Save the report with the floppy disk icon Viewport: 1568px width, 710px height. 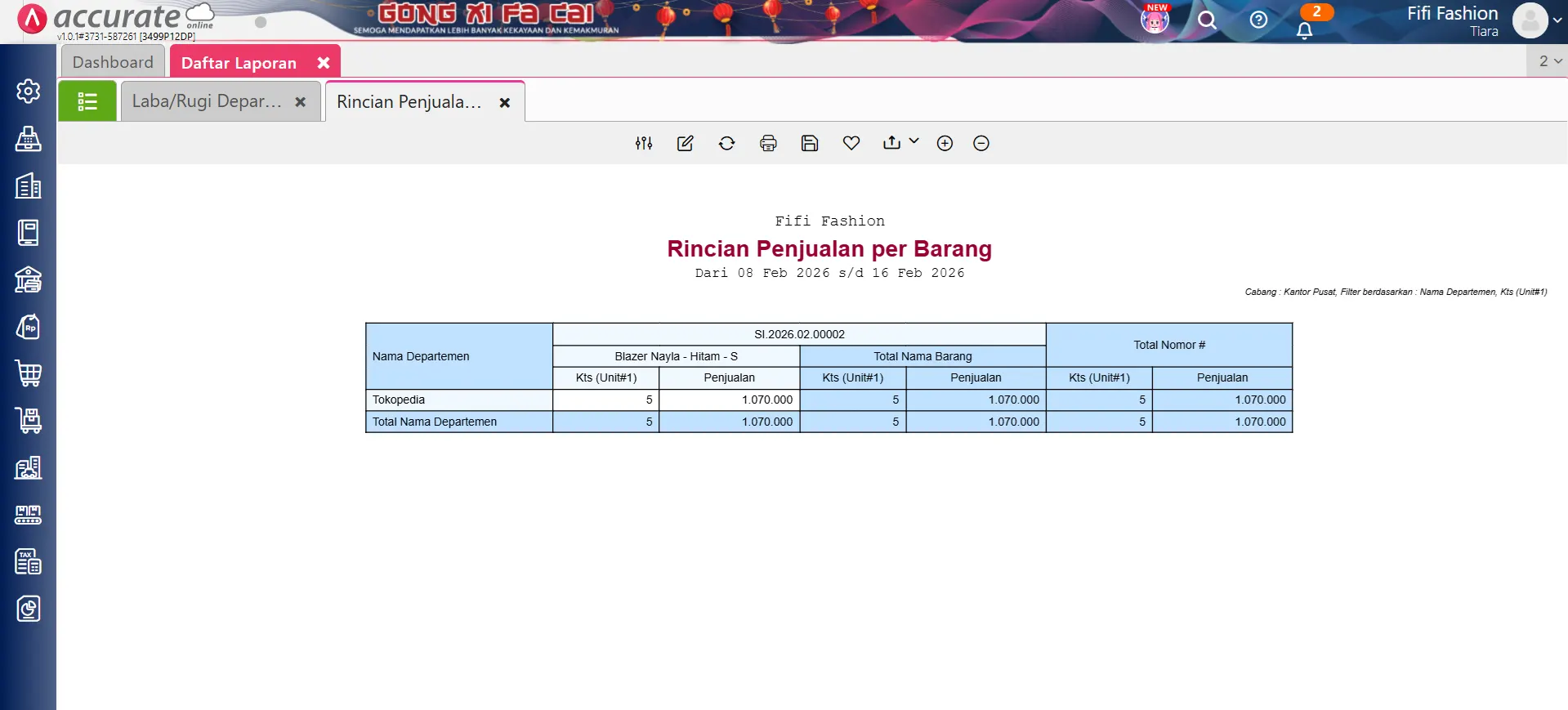(x=810, y=144)
